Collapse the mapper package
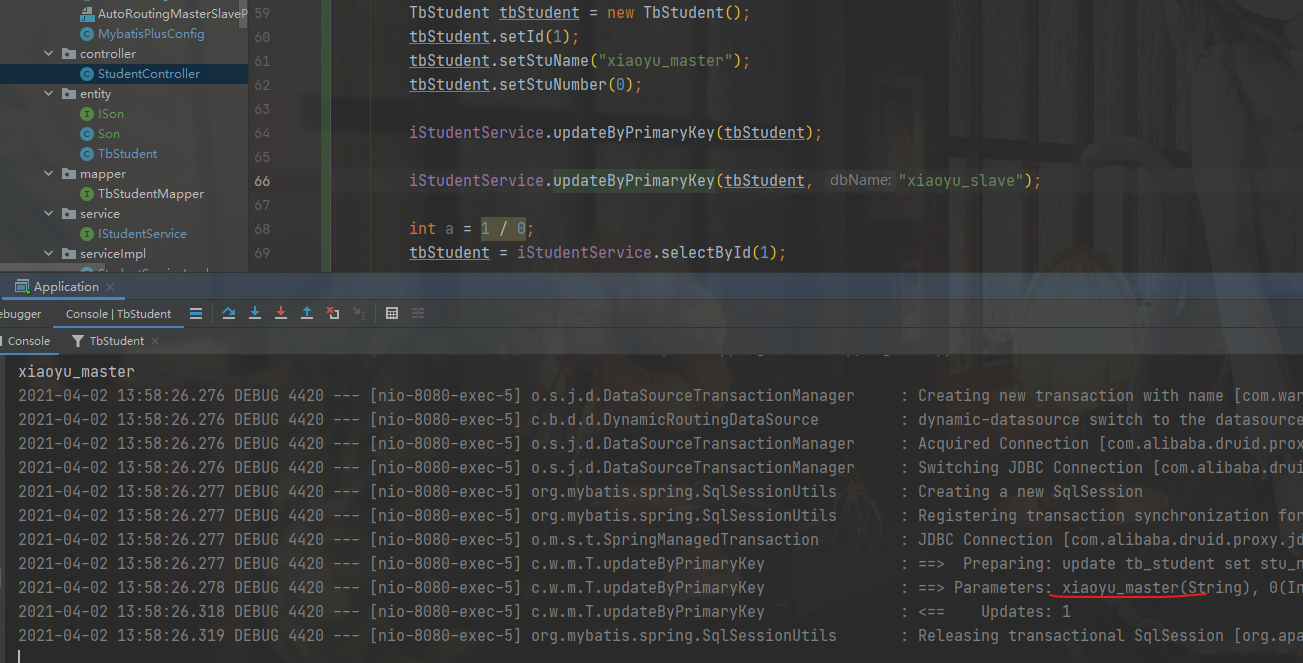The width and height of the screenshot is (1303, 663). click(x=48, y=173)
